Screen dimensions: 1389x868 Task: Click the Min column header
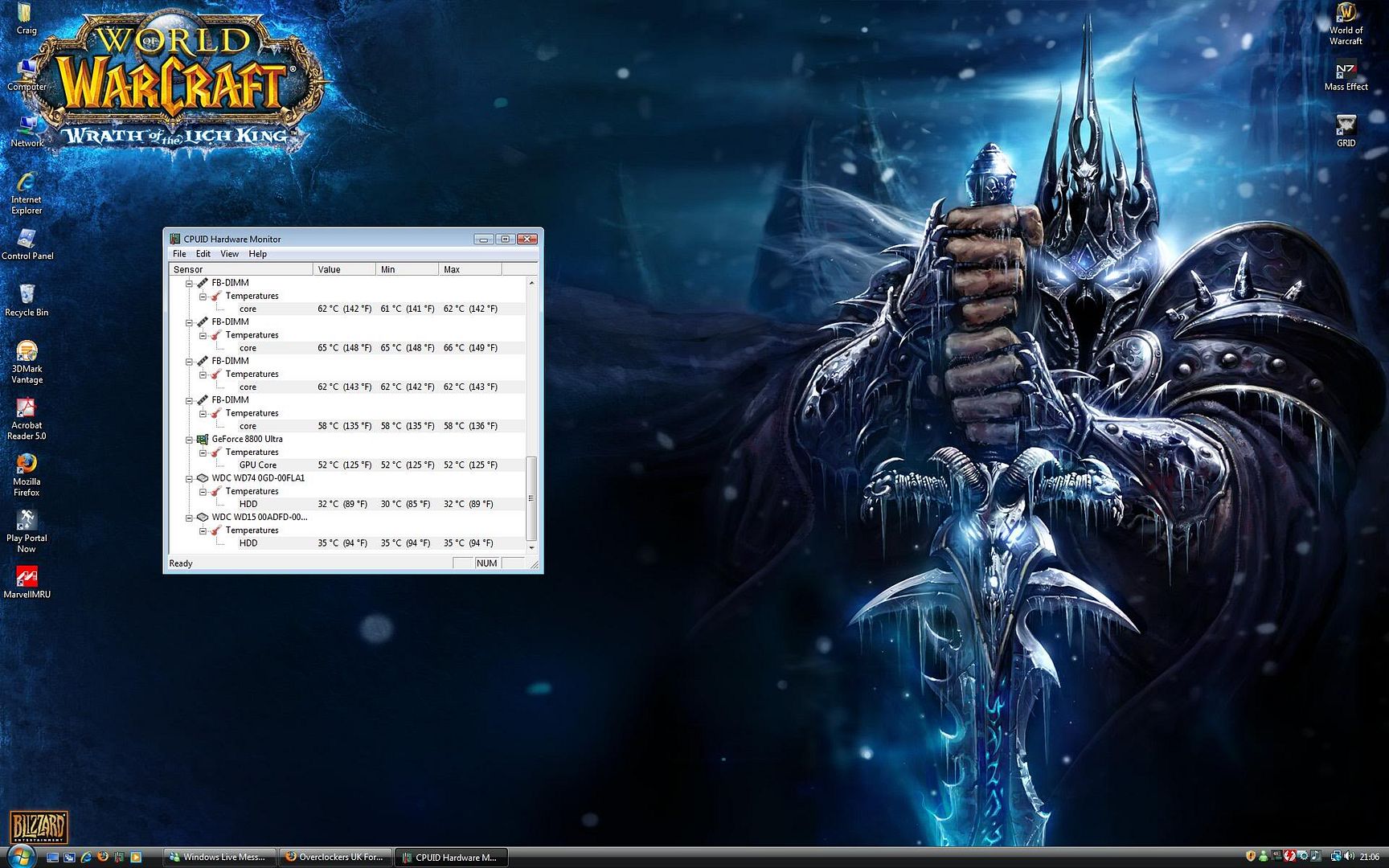point(408,269)
